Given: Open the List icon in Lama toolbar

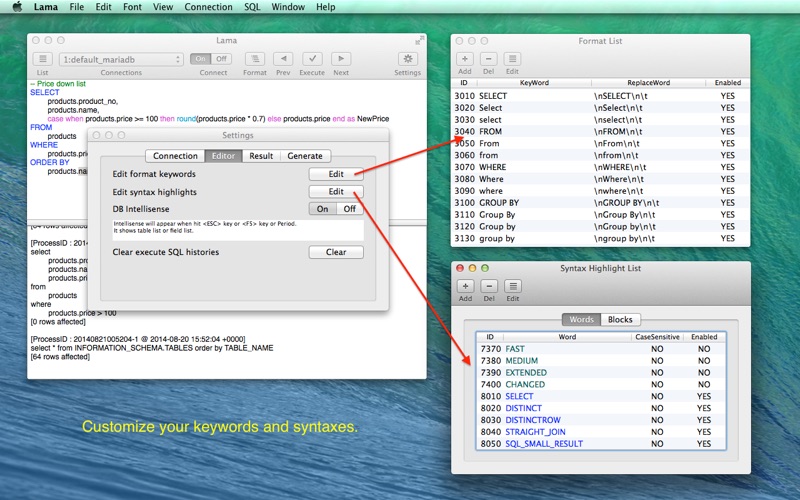Looking at the screenshot, I should coord(43,59).
